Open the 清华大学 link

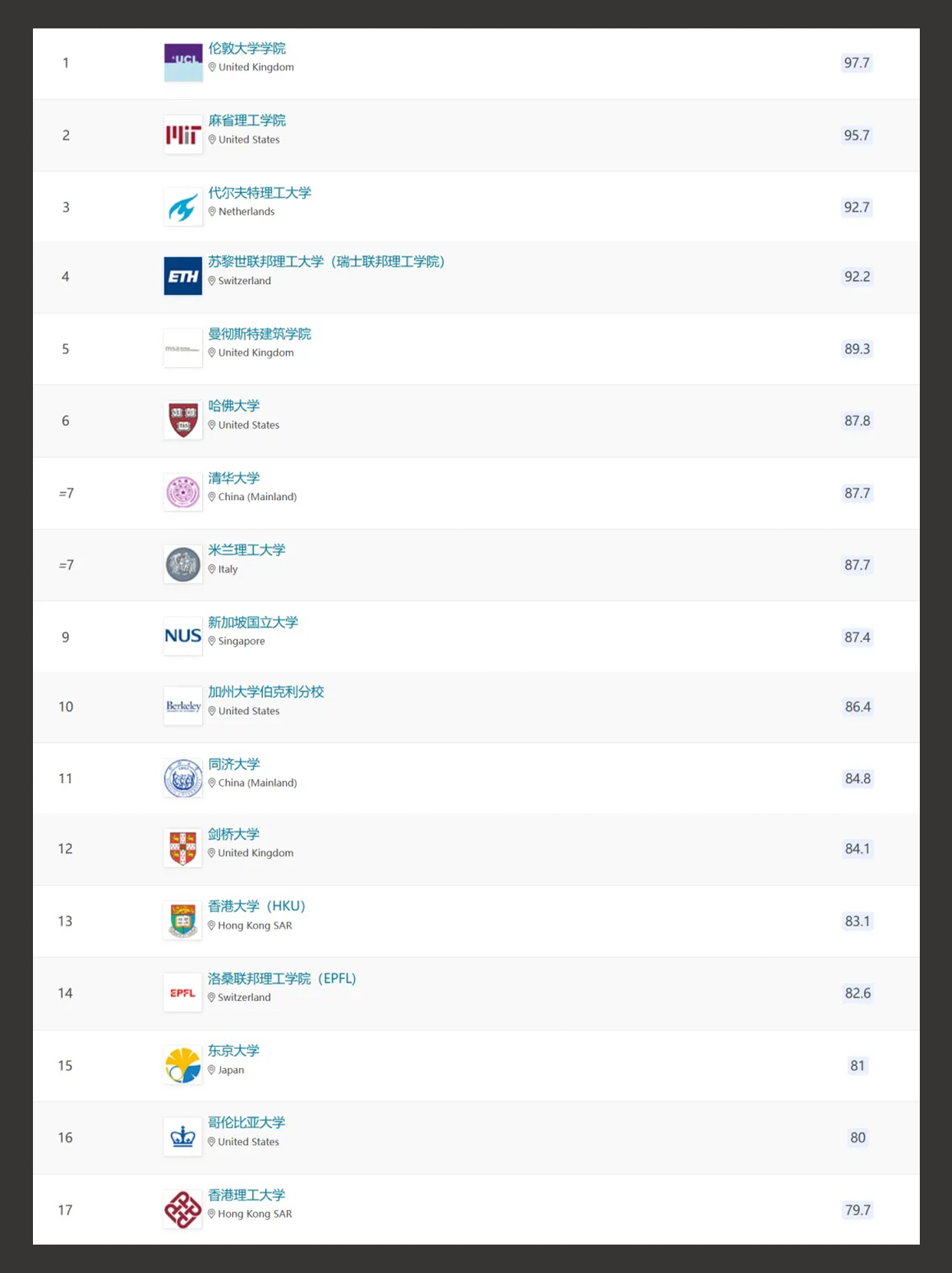pyautogui.click(x=234, y=478)
